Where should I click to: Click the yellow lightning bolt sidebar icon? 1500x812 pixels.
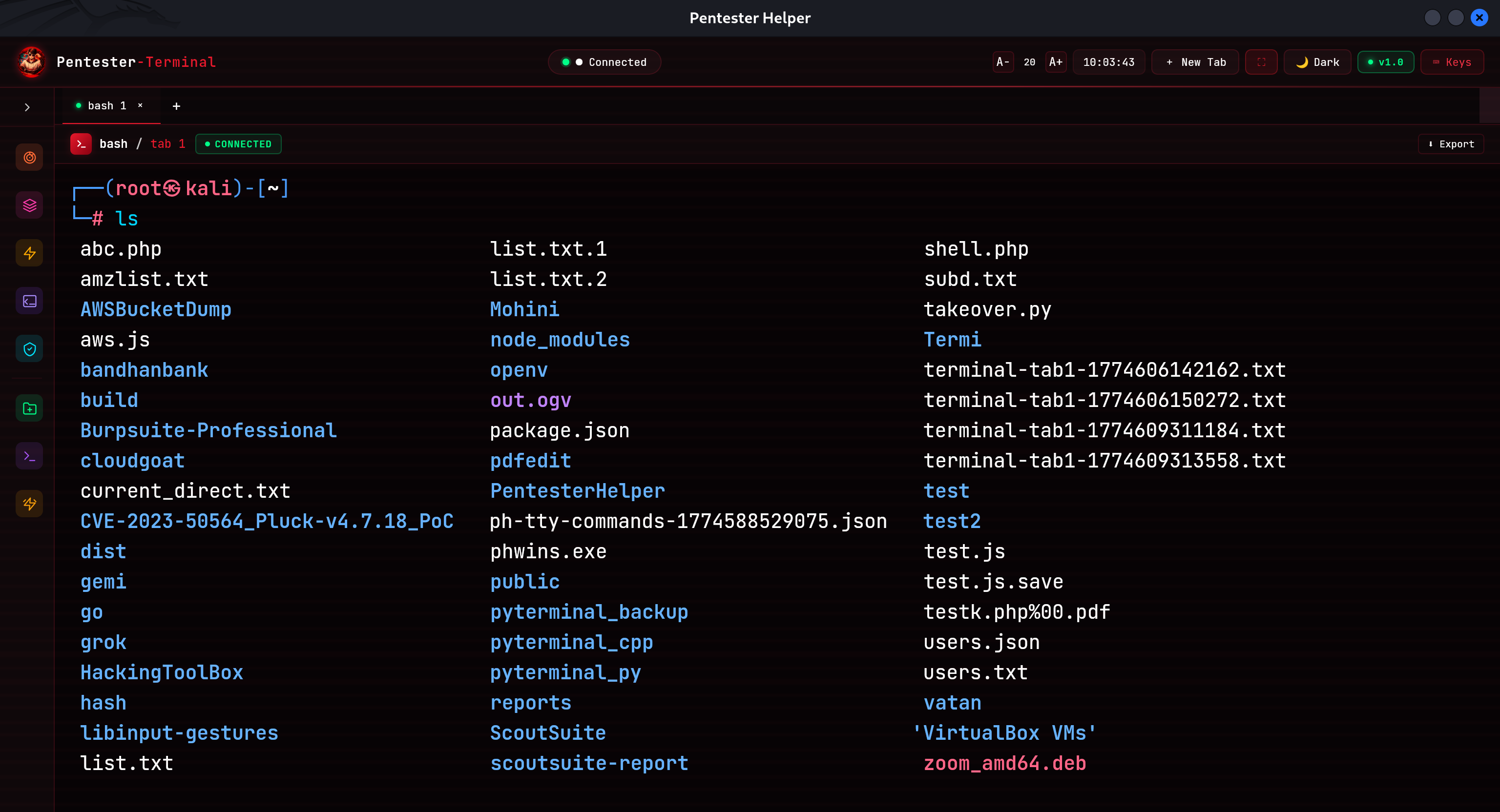tap(29, 253)
